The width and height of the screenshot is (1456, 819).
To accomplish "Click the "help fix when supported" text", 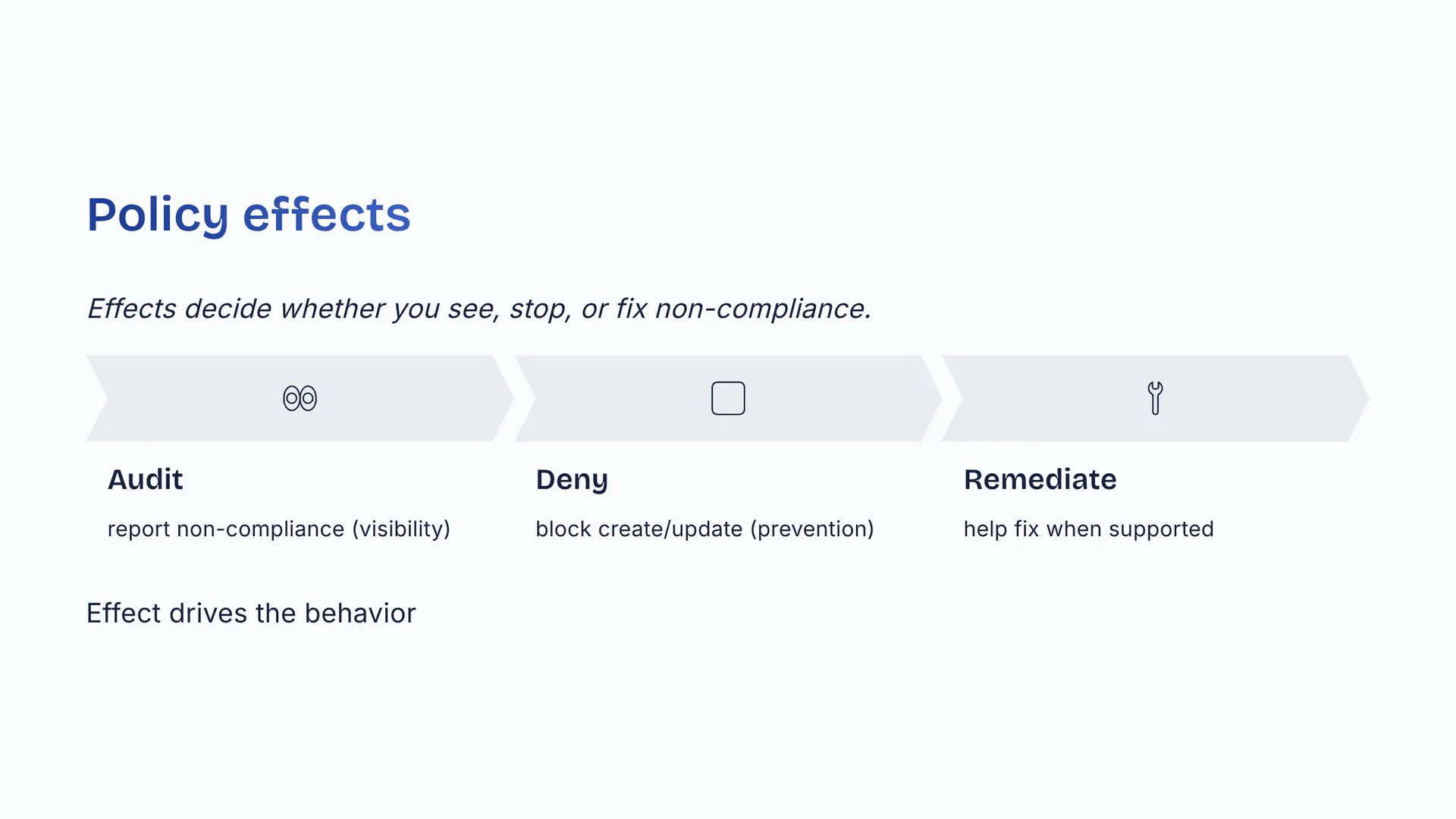I will coord(1088,529).
